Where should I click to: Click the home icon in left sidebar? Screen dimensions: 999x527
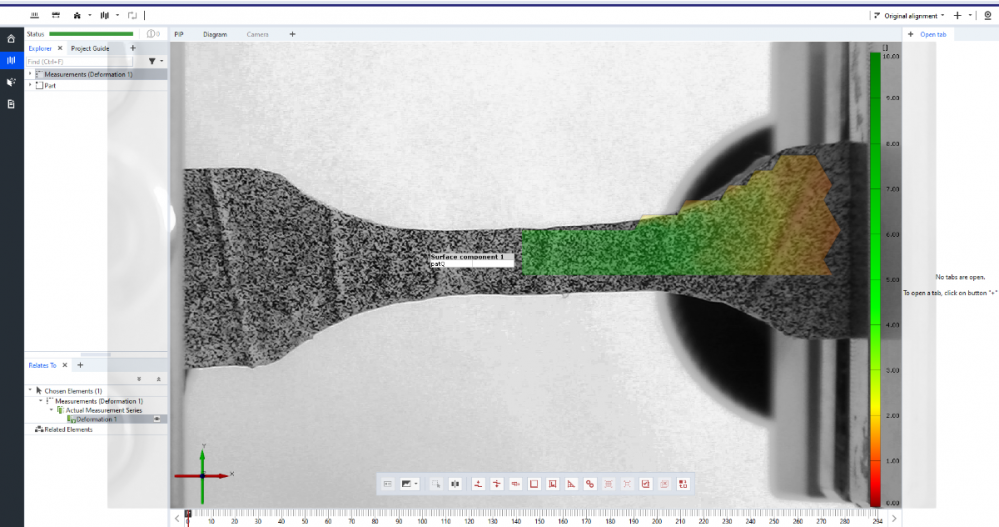(11, 39)
